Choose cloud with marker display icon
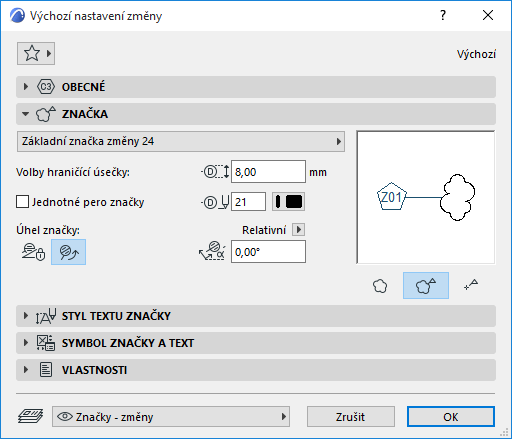The image size is (512, 439). (426, 286)
